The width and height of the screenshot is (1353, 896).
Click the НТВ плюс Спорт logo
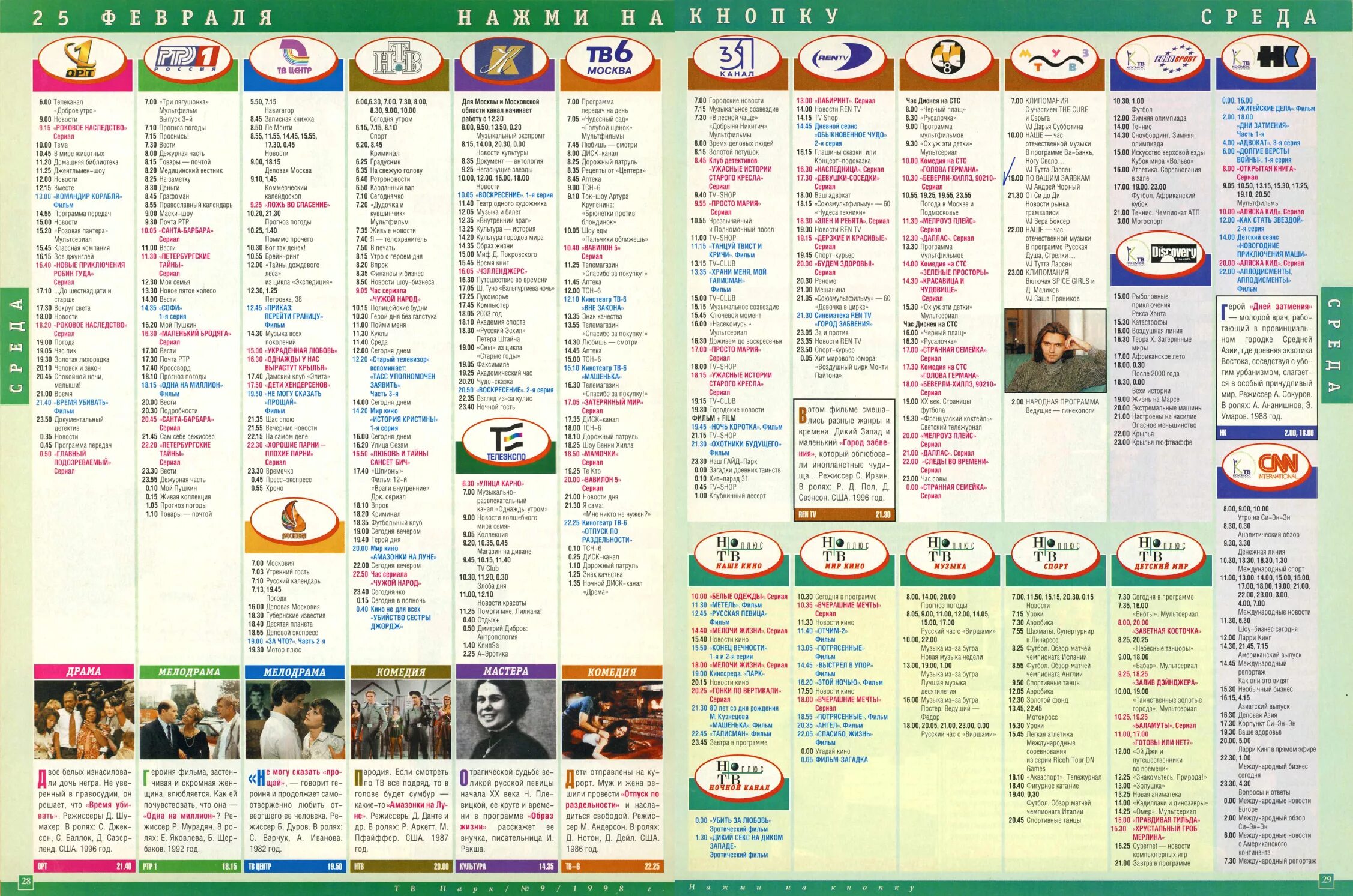coord(1055,553)
